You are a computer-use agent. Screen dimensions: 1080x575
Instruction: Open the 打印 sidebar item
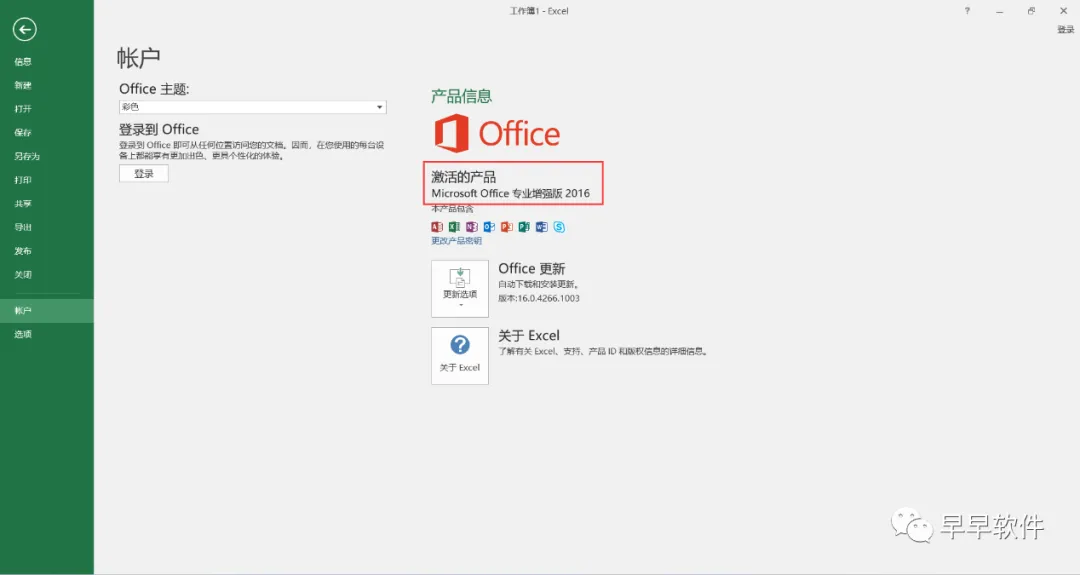pyautogui.click(x=47, y=180)
